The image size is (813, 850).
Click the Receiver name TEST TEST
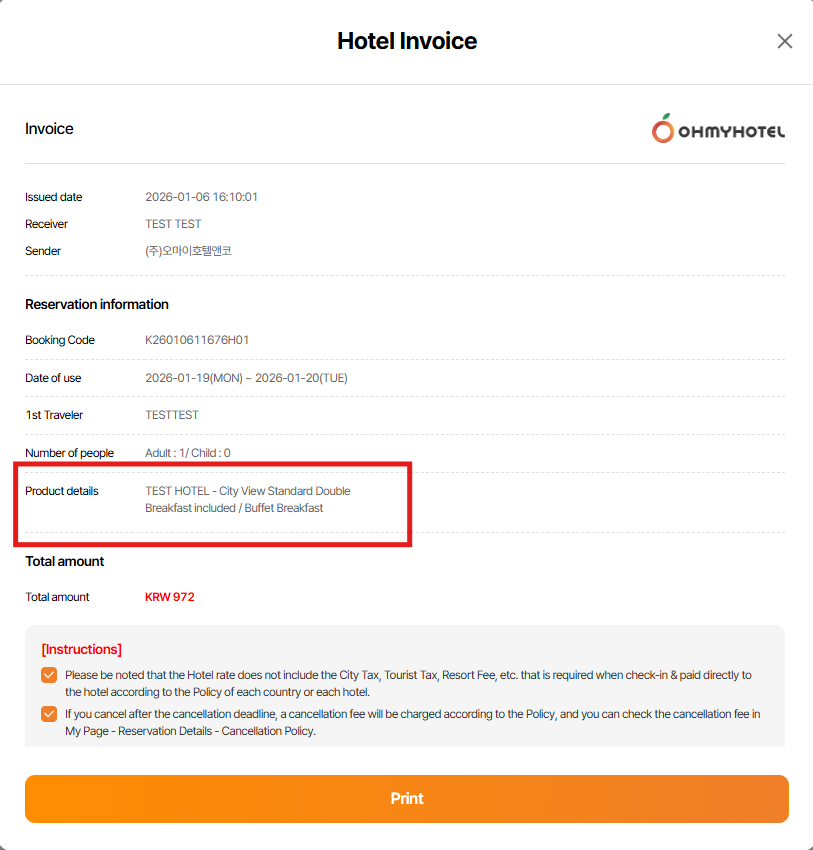173,224
